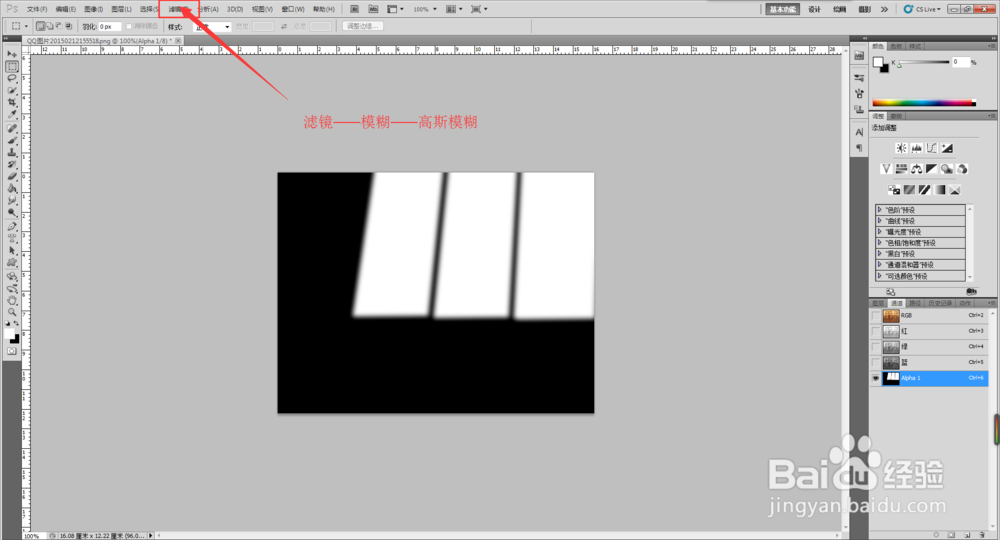This screenshot has height=540, width=1000.
Task: Expand the "曝光度"预设 presets list
Action: point(879,231)
